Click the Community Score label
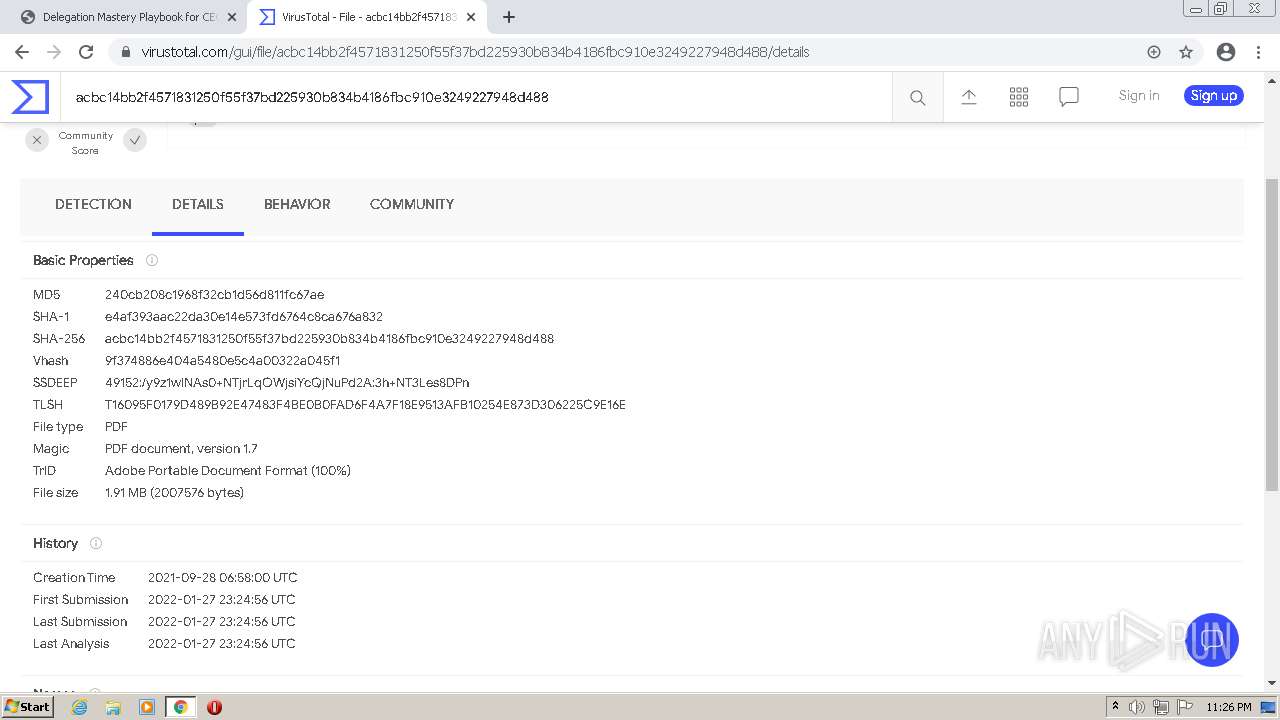The image size is (1280, 720). click(x=85, y=143)
